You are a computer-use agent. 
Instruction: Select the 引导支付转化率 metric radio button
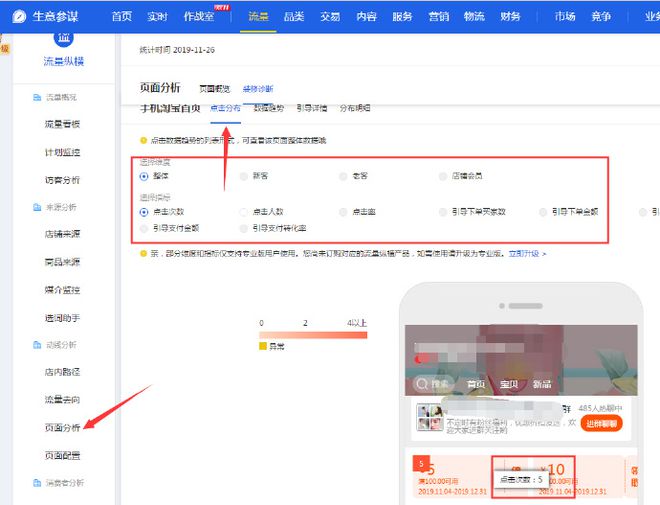point(244,229)
